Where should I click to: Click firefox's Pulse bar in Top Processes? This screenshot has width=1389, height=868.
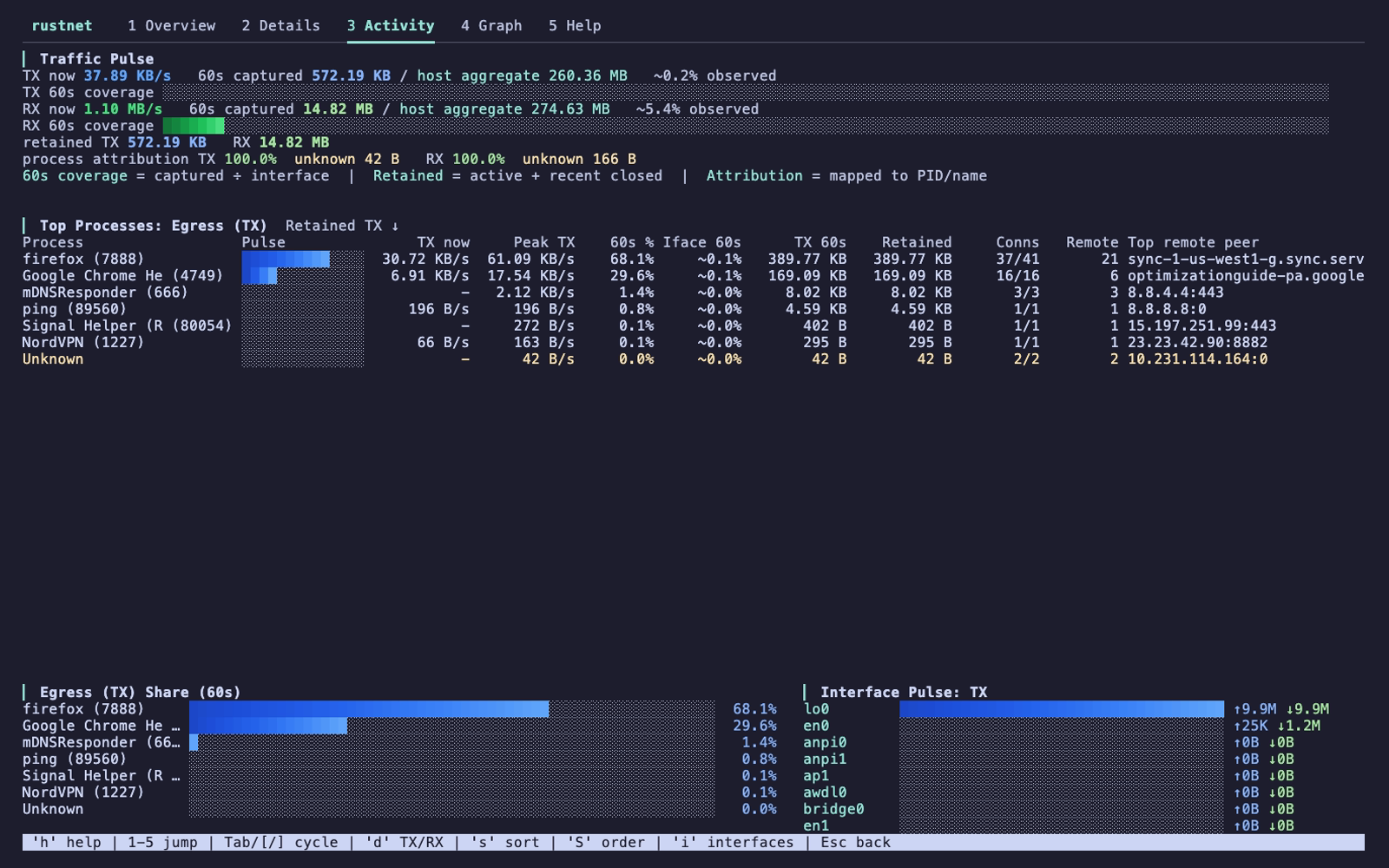(x=303, y=259)
